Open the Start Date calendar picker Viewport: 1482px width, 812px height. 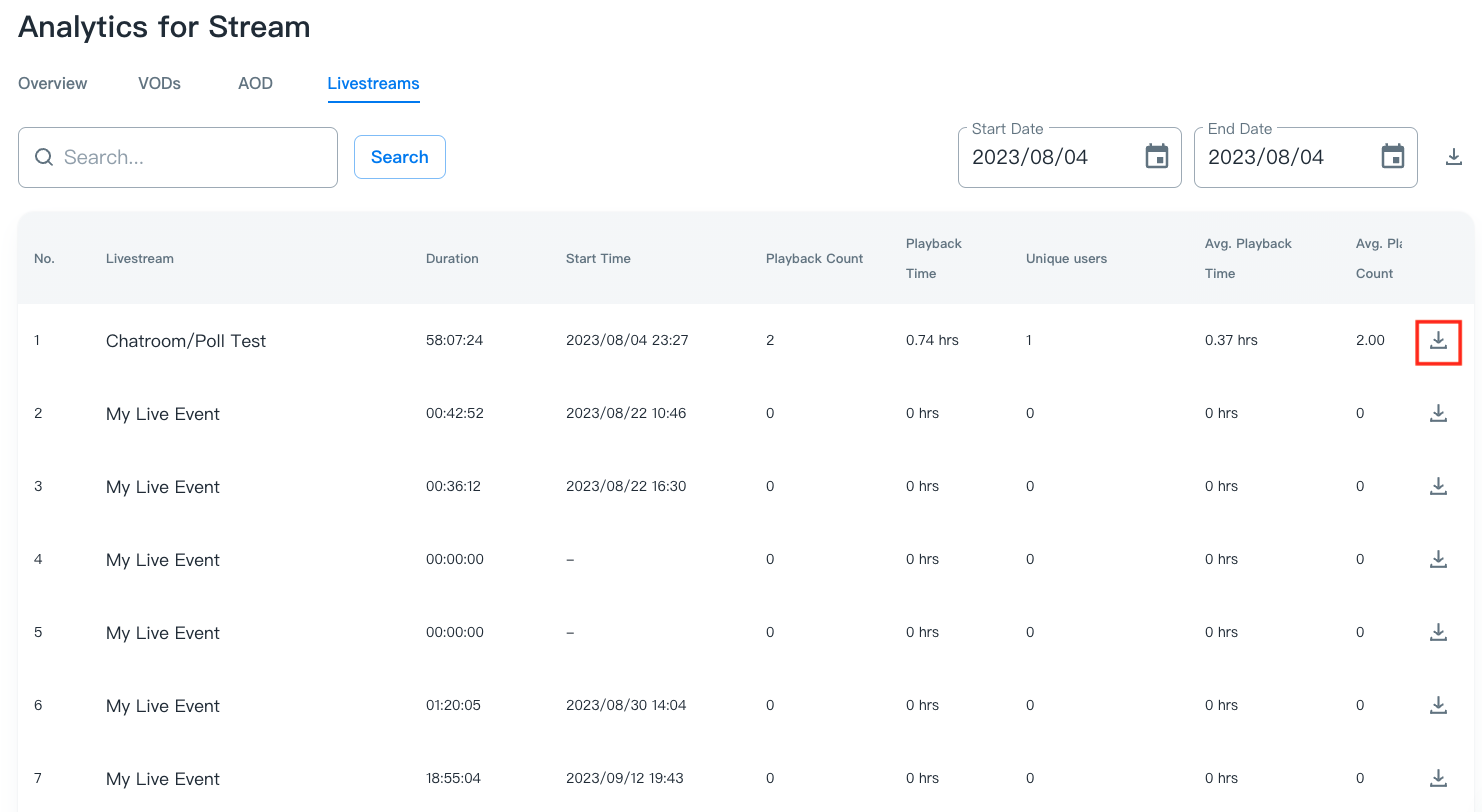[1156, 157]
